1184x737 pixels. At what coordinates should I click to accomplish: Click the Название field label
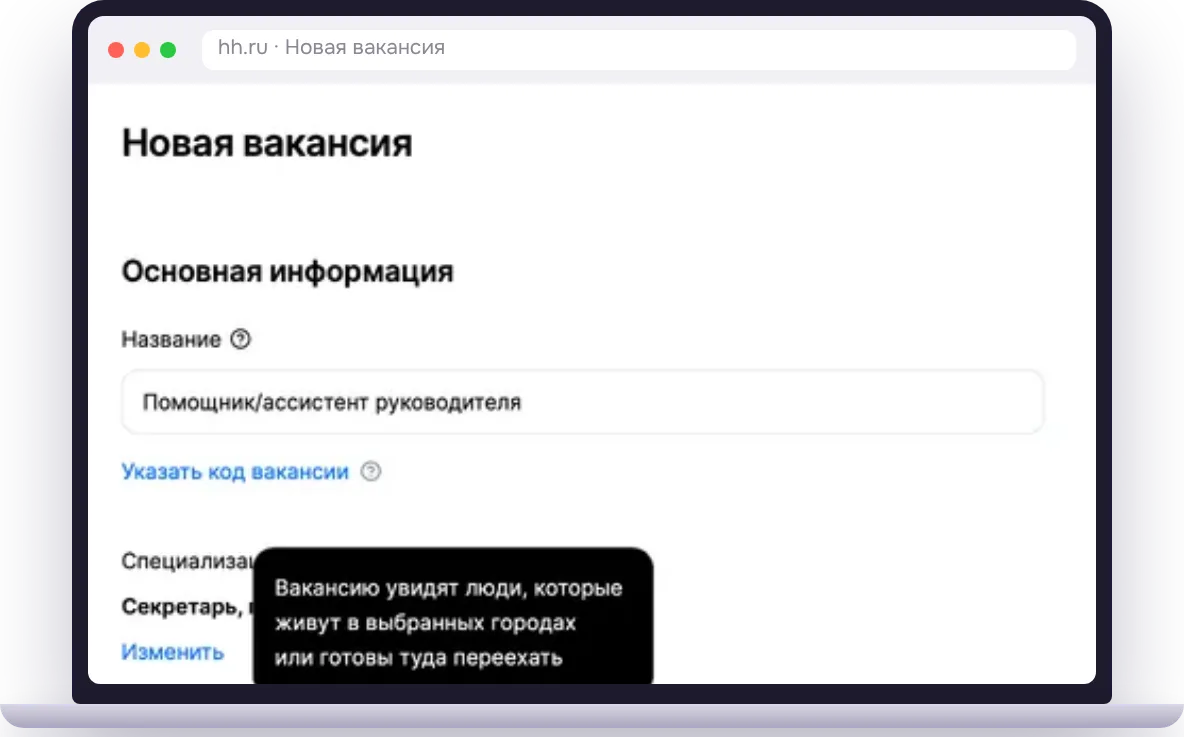point(171,340)
